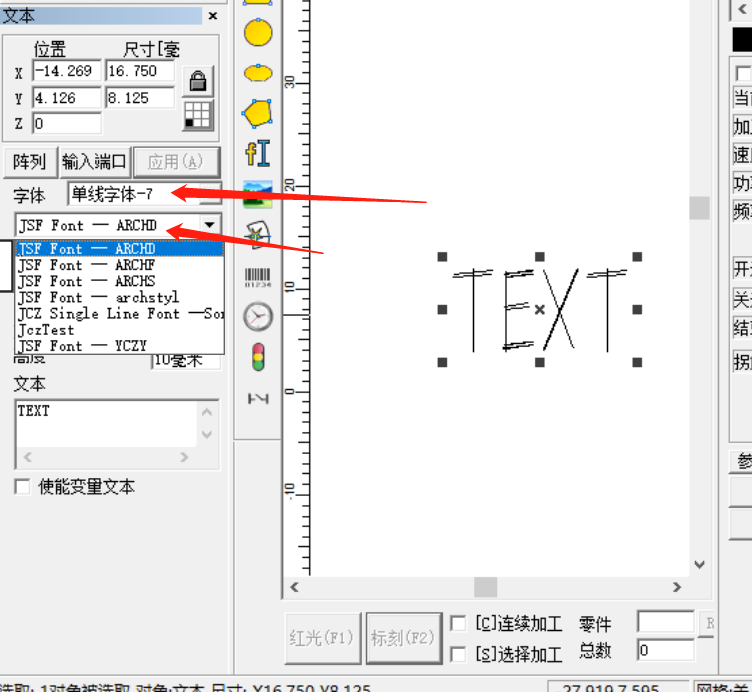
Task: Click the X position field
Action: [x=67, y=71]
